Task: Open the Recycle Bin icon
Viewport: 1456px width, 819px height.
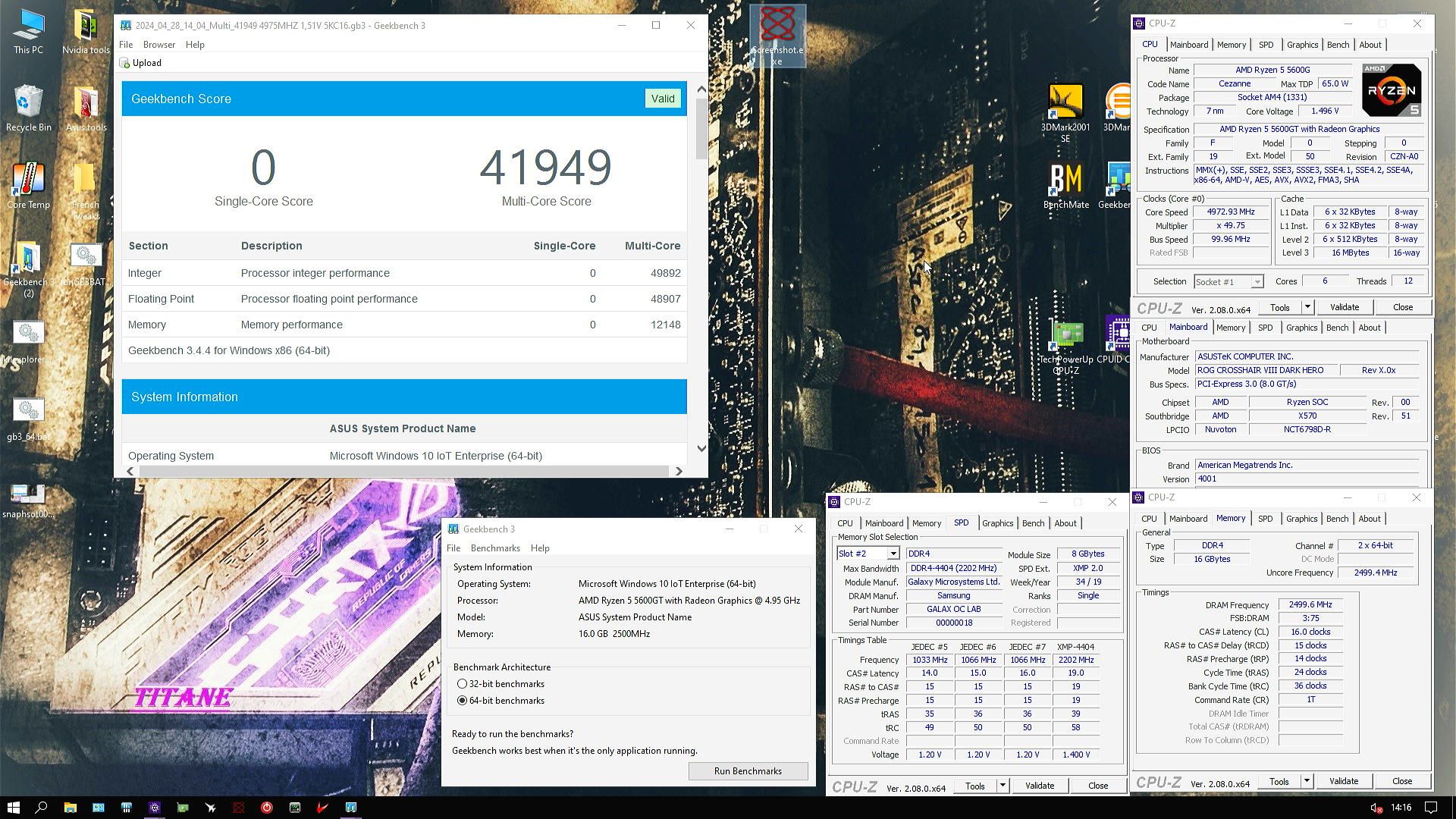Action: coord(28,108)
